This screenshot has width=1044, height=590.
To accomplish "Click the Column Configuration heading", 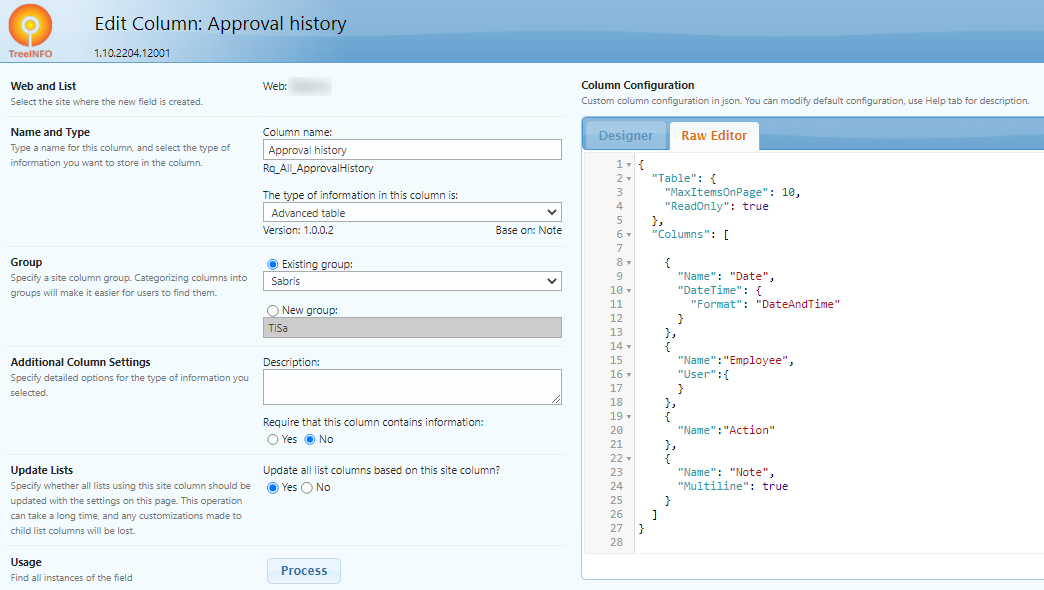I will pos(638,85).
